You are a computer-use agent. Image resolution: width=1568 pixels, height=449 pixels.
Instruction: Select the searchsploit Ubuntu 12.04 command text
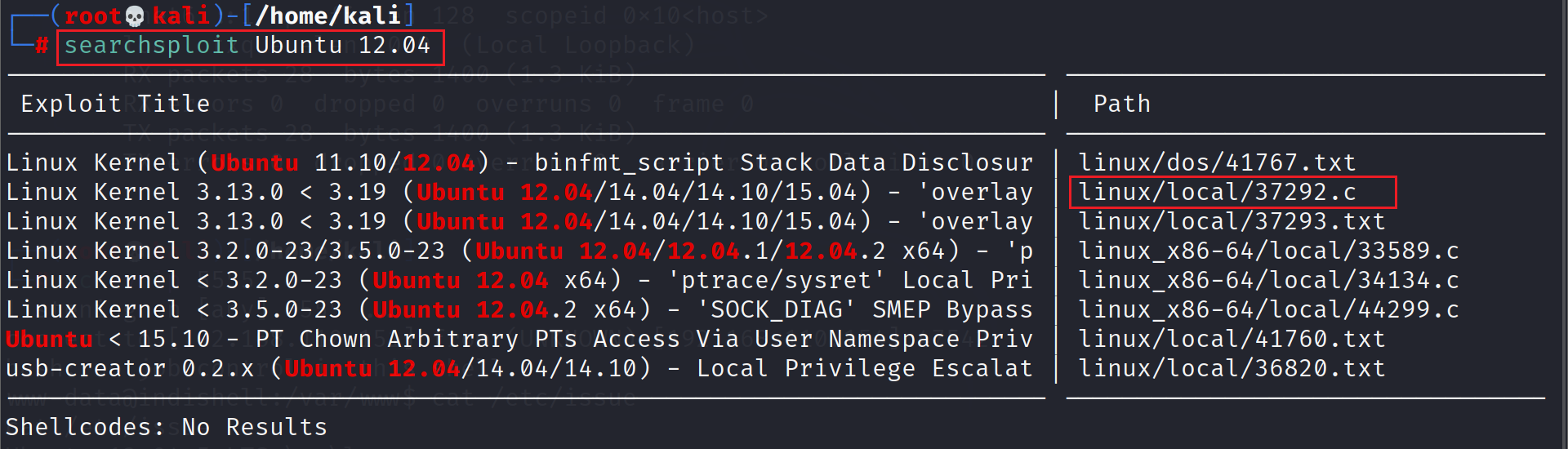pyautogui.click(x=247, y=46)
